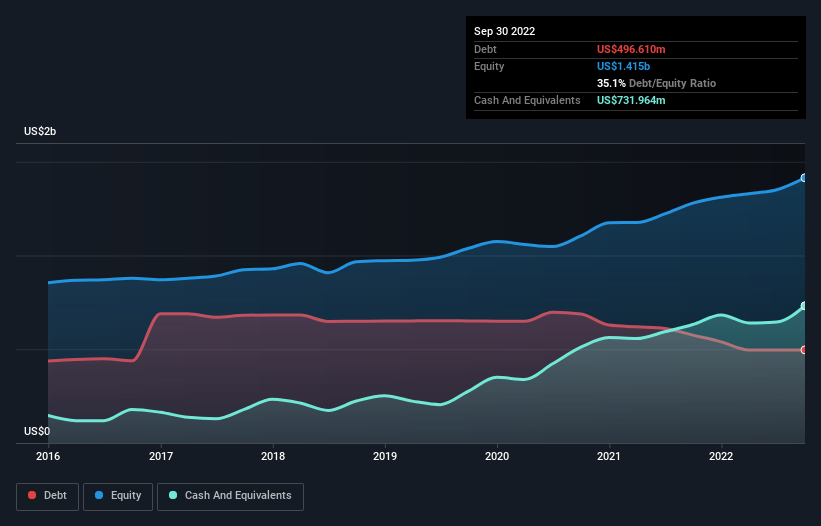Screen dimensions: 821x526
Task: Toggle the Equity series legend button
Action: point(118,496)
